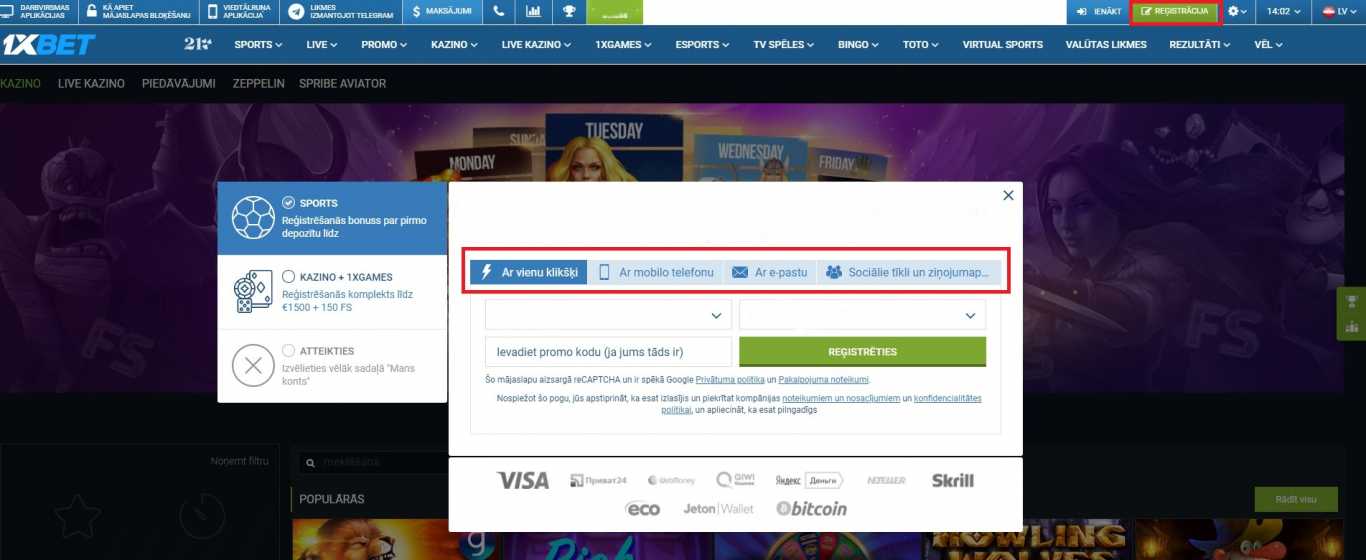Open the smartphone app link (Viedtālruņa aplikācija)

[239, 12]
